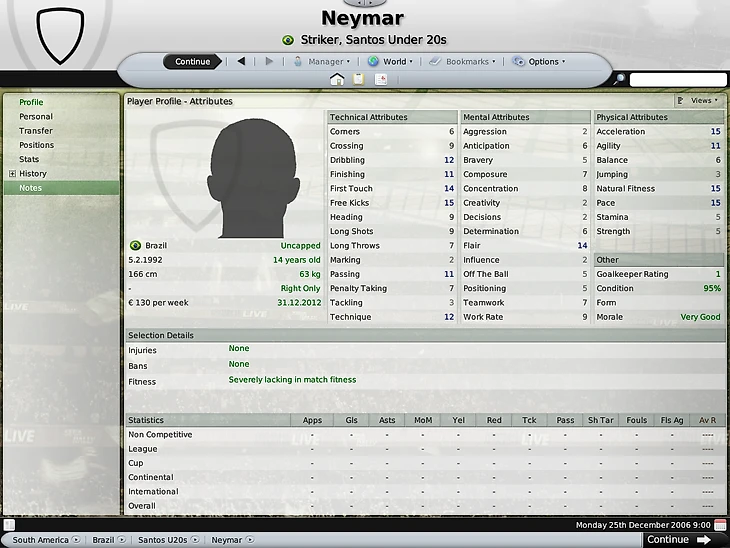Expand the History tree item
The height and width of the screenshot is (548, 730).
[12, 174]
